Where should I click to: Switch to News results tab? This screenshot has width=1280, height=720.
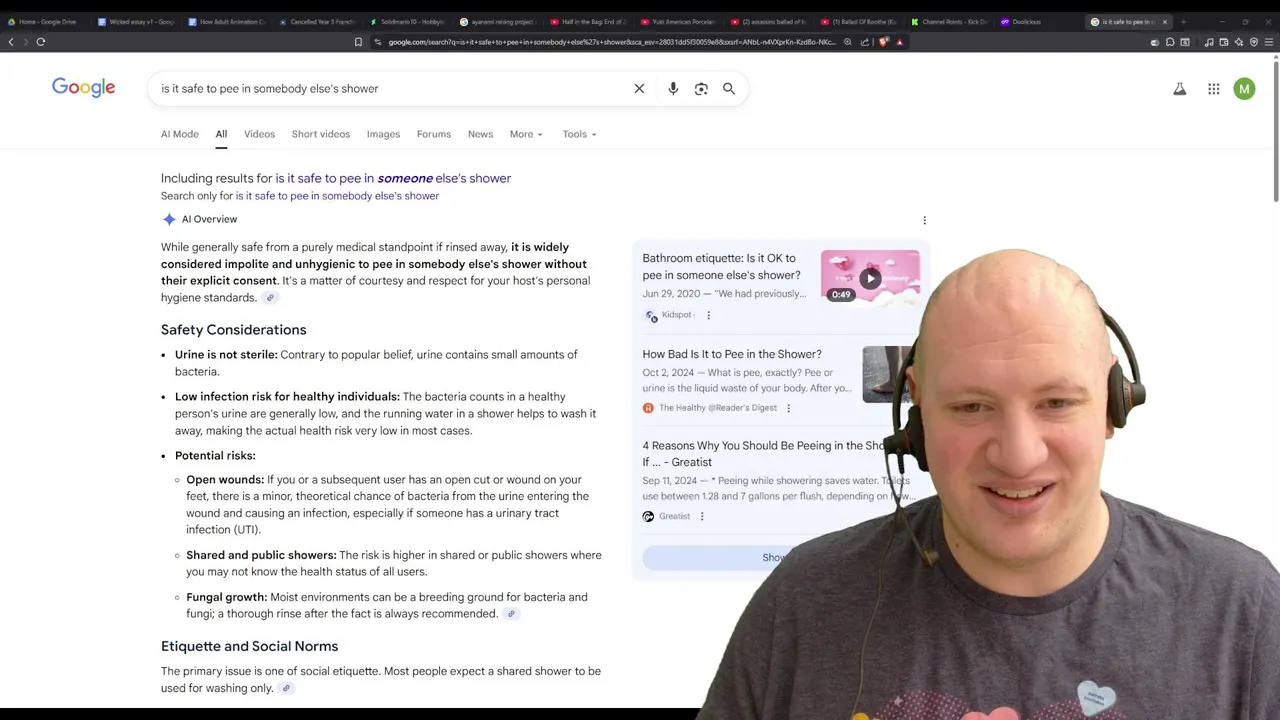[480, 134]
